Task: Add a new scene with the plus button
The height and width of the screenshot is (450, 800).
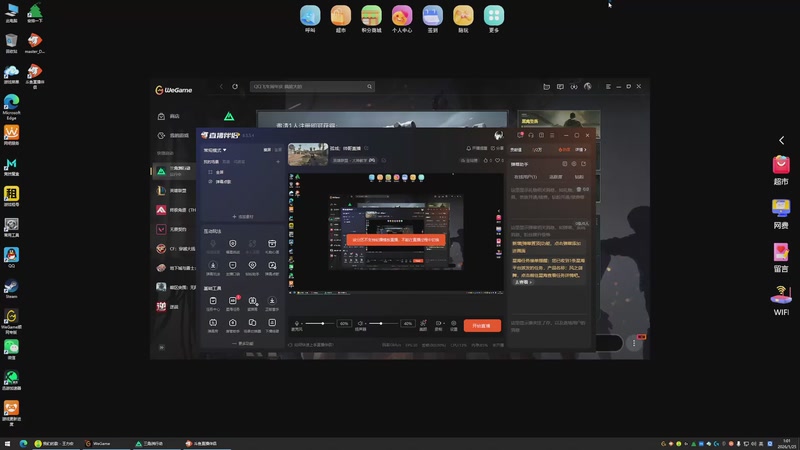Action: coord(278,162)
